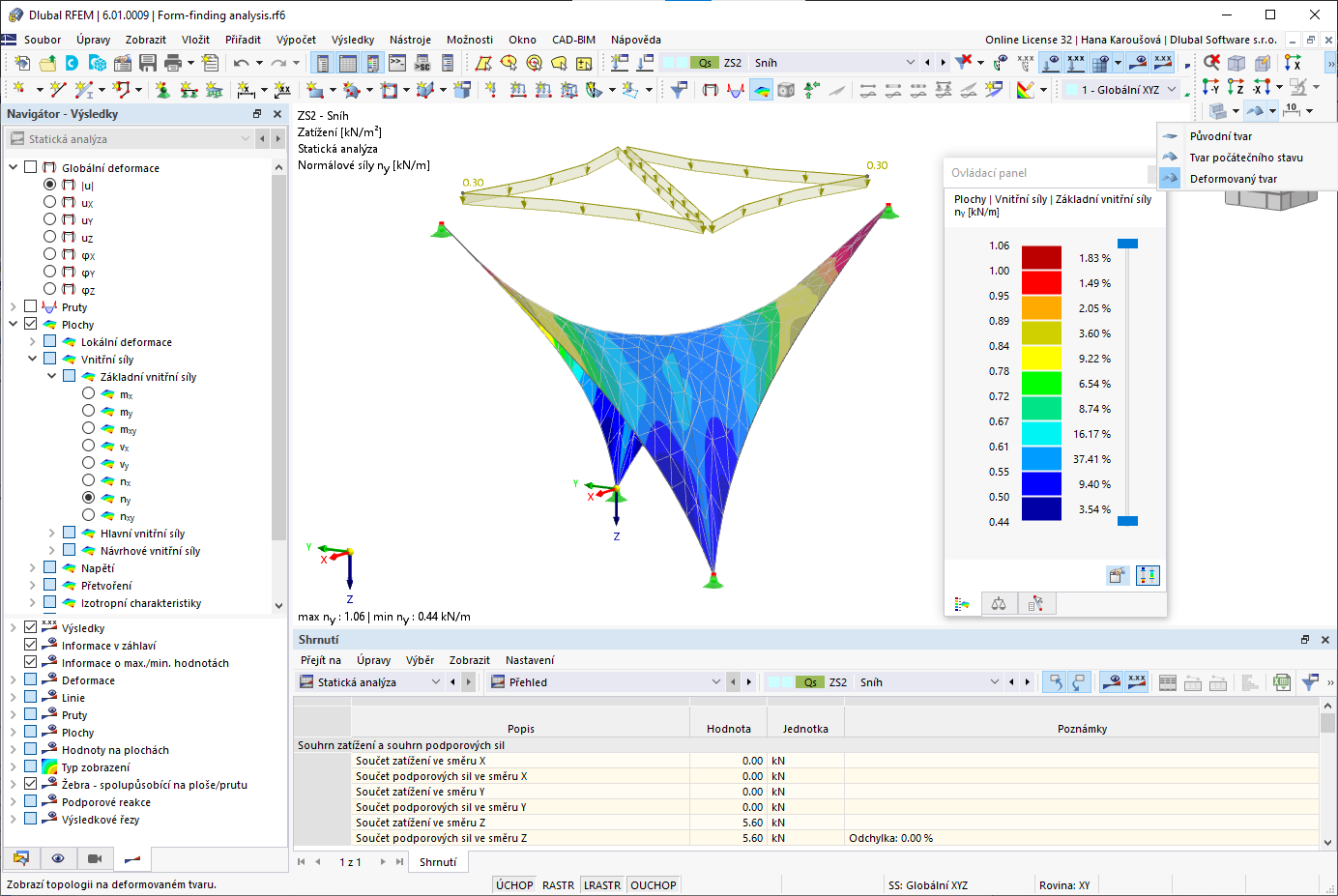Click the new dimension tool icon
Screen dimensions: 1338x896
247,90
